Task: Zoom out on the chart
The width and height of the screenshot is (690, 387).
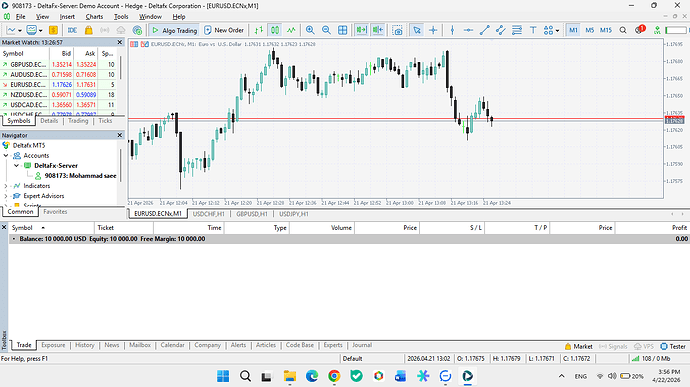Action: 326,30
